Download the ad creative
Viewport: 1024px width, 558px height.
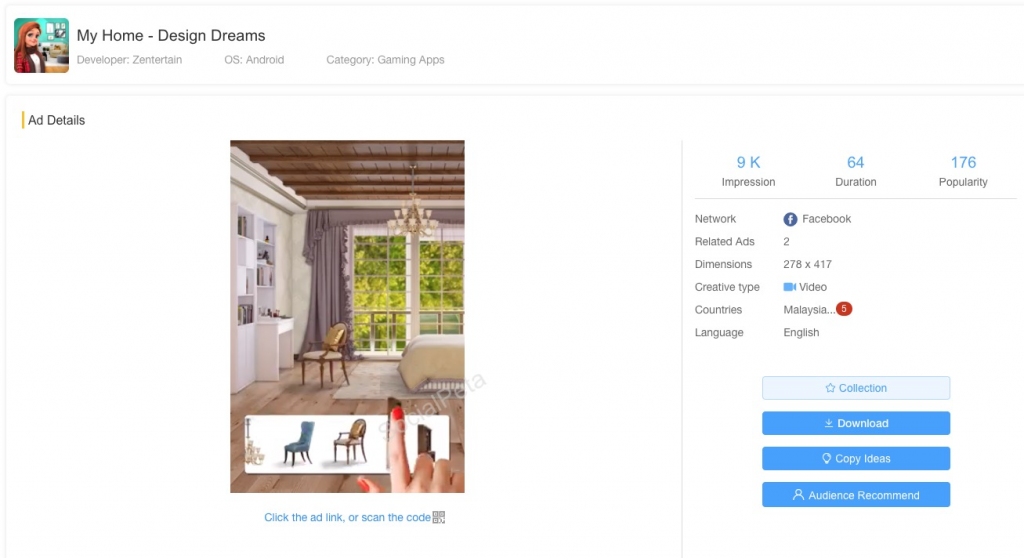[x=856, y=423]
